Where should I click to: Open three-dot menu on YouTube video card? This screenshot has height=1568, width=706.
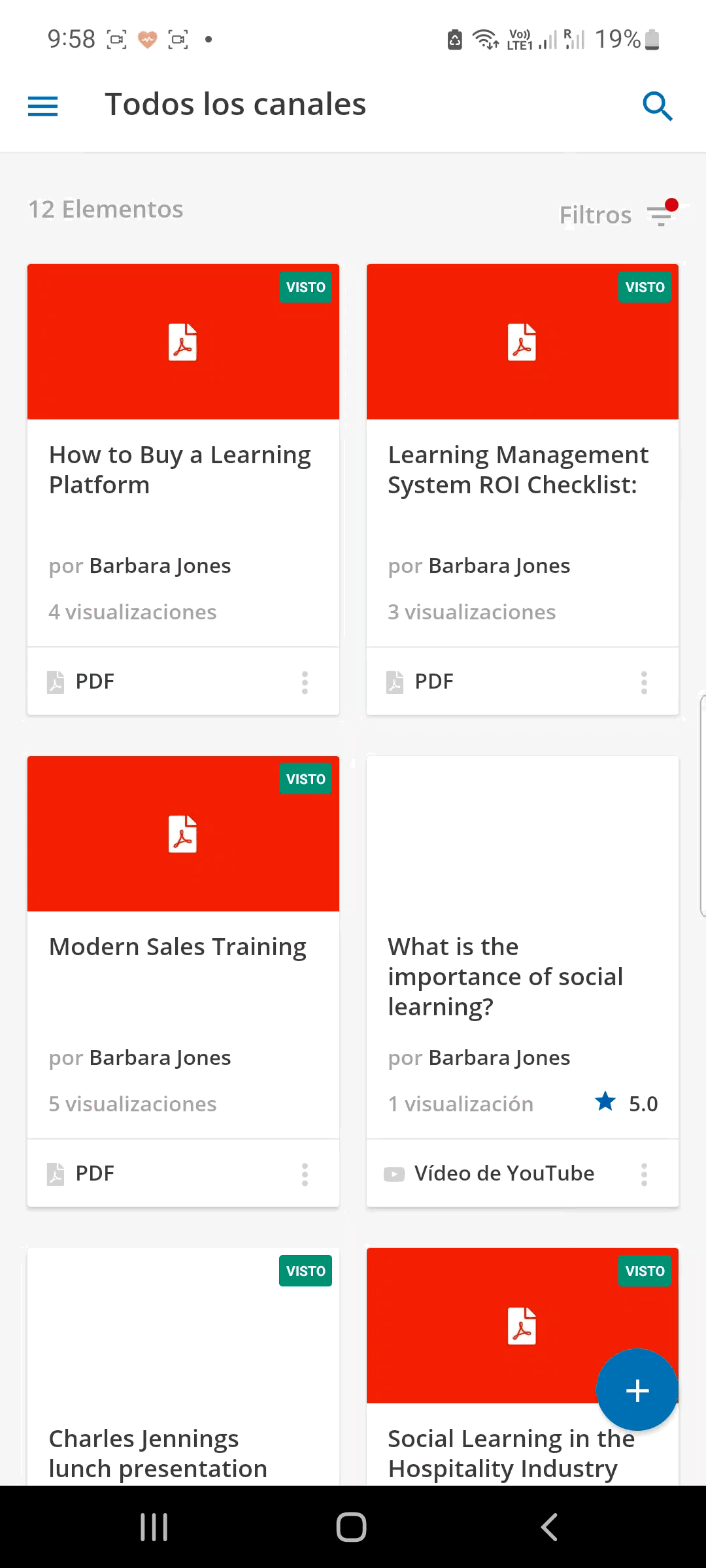pyautogui.click(x=644, y=1174)
